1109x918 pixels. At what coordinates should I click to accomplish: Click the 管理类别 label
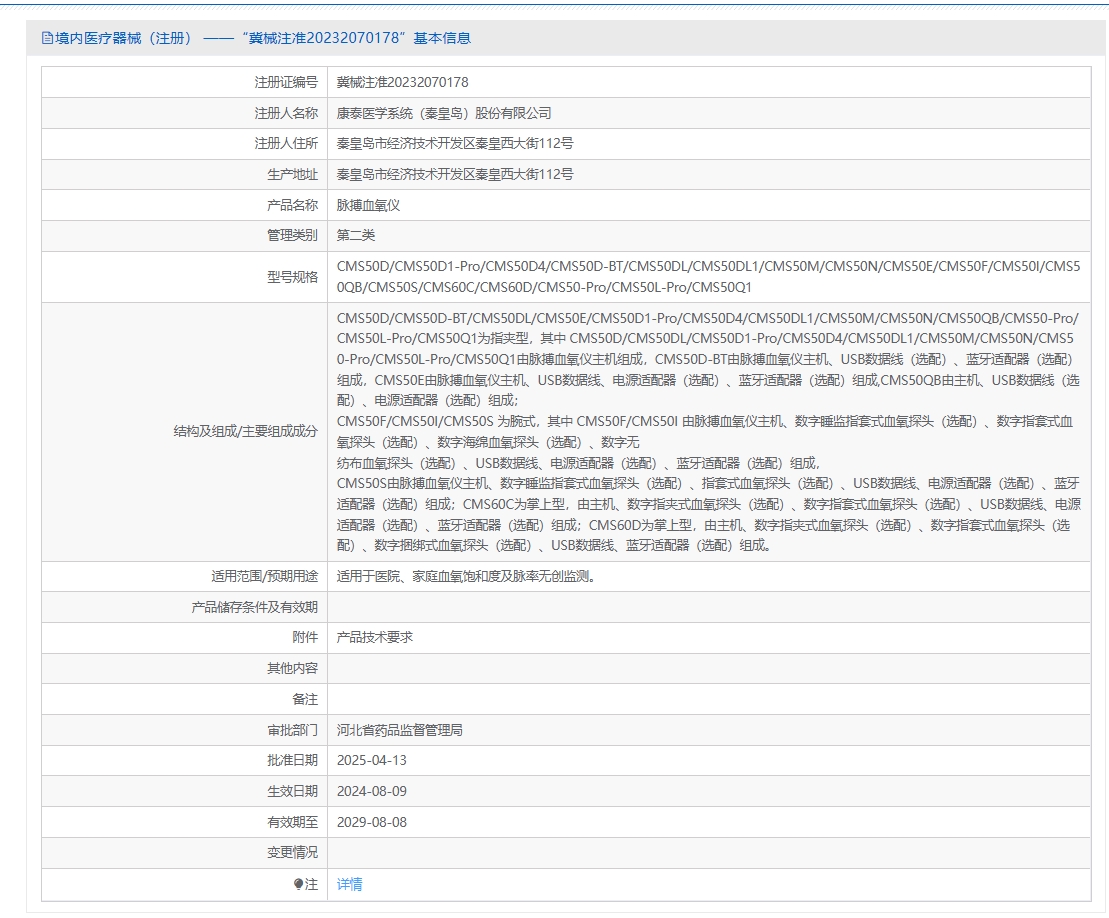[293, 236]
